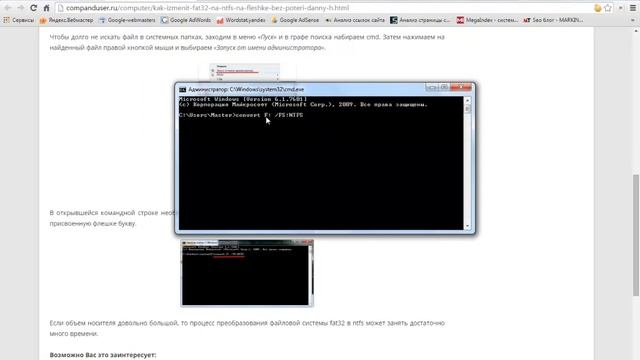The height and width of the screenshot is (360, 640).
Task: Minimize the cmd.exe window
Action: (x=432, y=87)
